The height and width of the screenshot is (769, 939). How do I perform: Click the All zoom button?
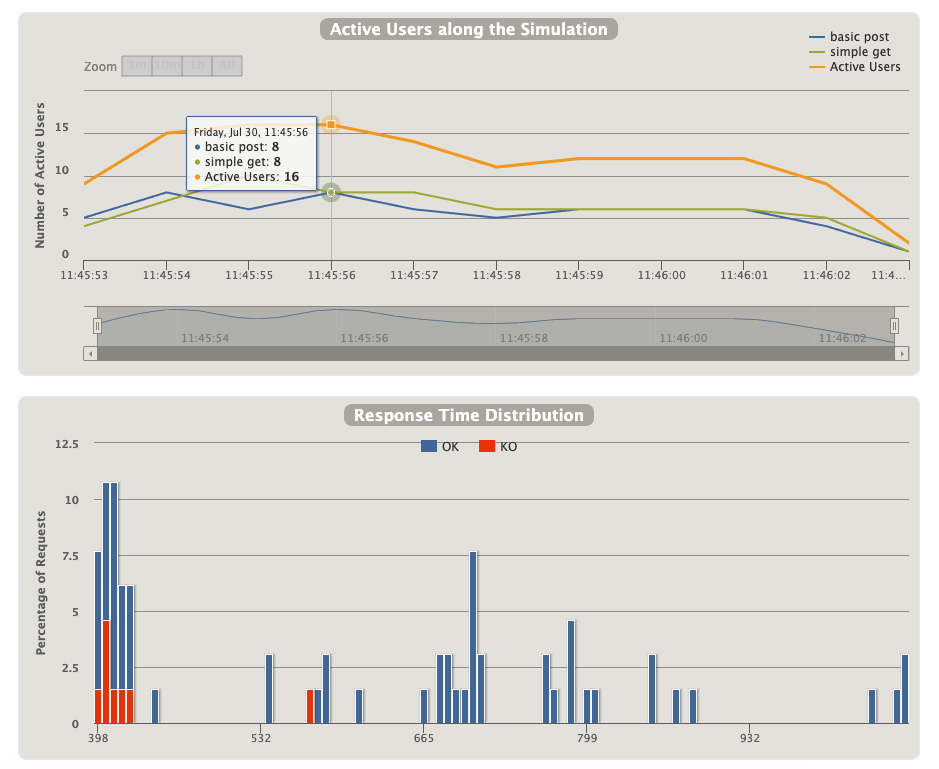coord(227,66)
